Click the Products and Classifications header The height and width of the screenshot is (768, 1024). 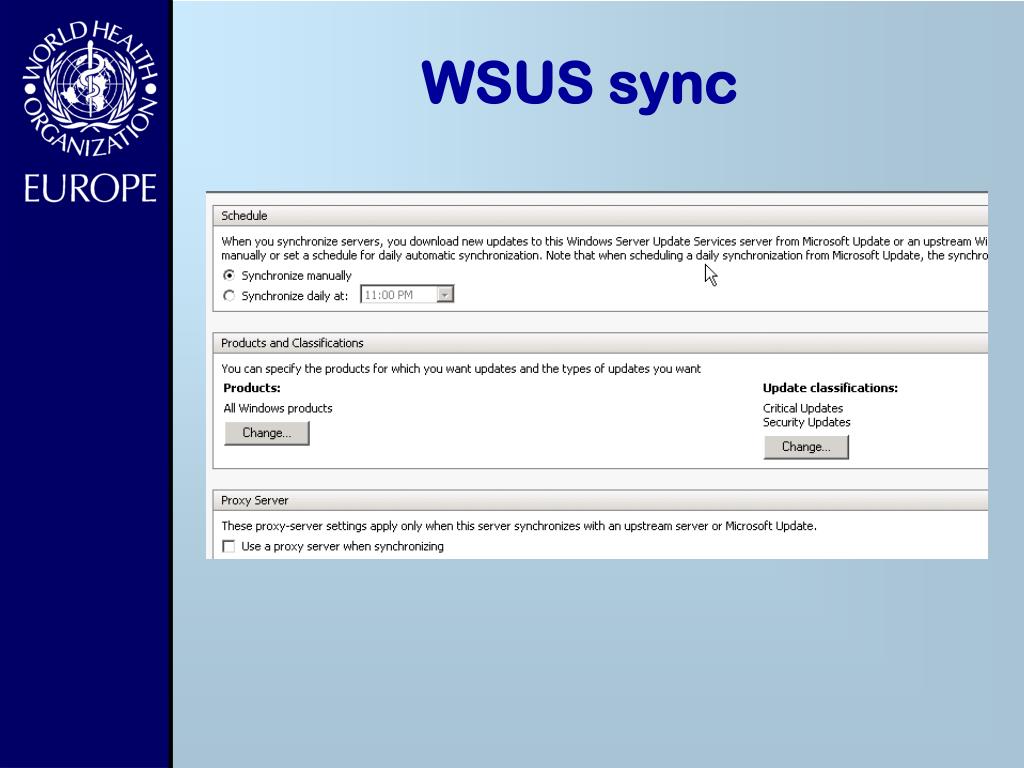click(x=600, y=343)
